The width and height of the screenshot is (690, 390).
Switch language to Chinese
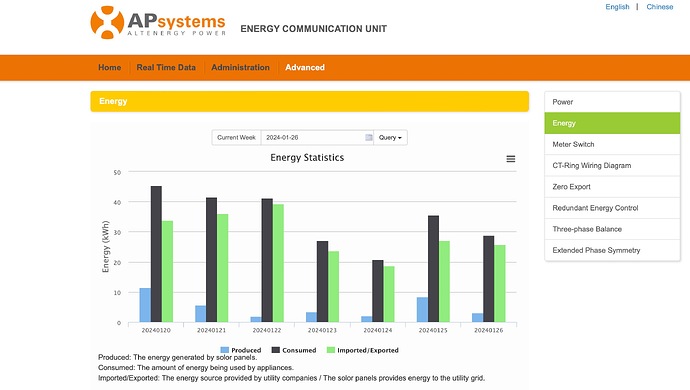pyautogui.click(x=660, y=7)
